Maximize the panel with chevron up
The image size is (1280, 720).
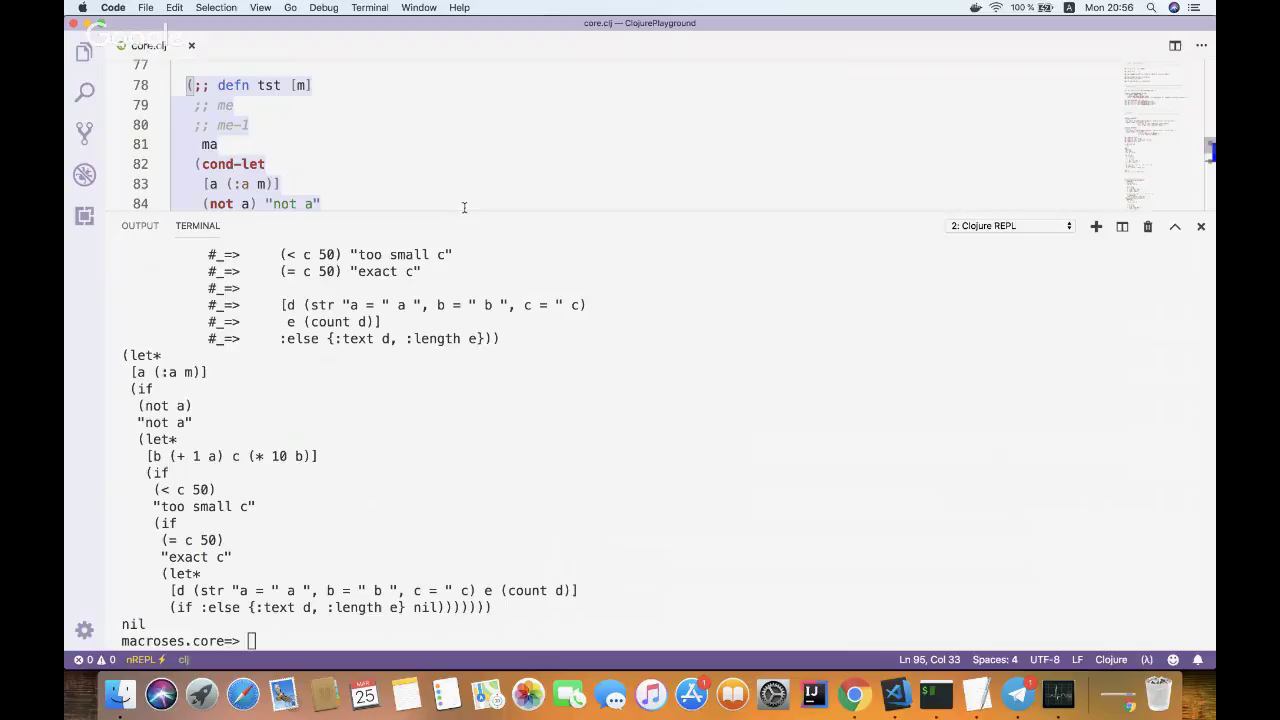coord(1175,227)
